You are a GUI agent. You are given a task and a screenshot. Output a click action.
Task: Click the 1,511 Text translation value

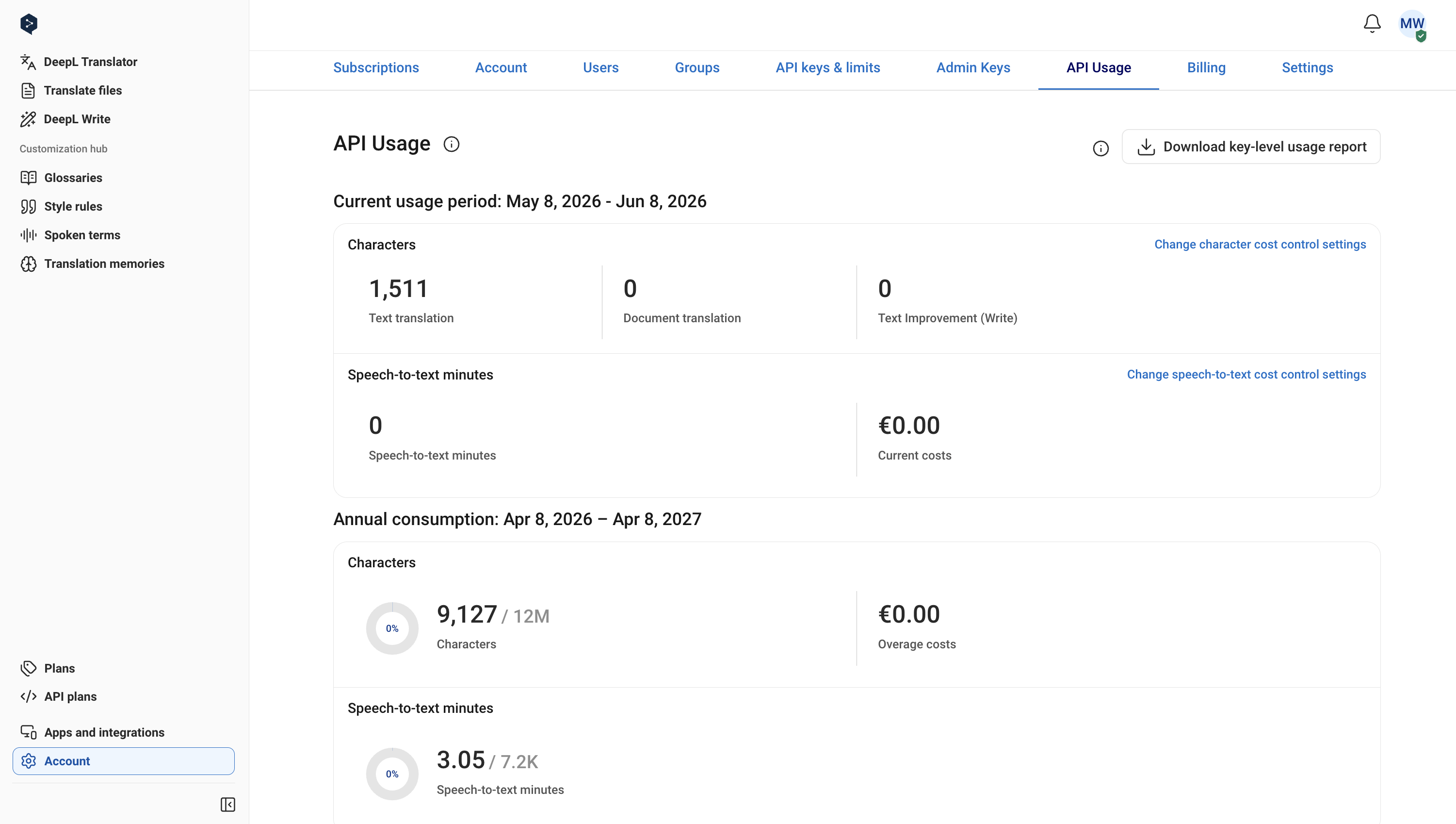[399, 289]
